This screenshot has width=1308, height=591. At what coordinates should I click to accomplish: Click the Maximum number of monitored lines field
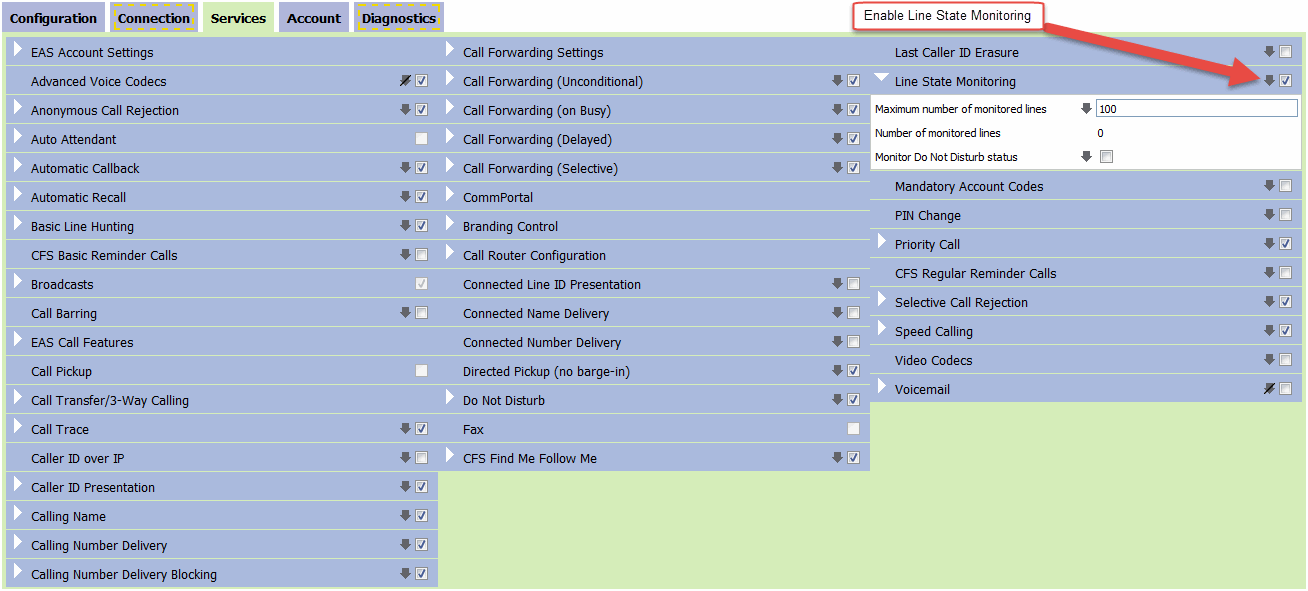[x=1196, y=108]
